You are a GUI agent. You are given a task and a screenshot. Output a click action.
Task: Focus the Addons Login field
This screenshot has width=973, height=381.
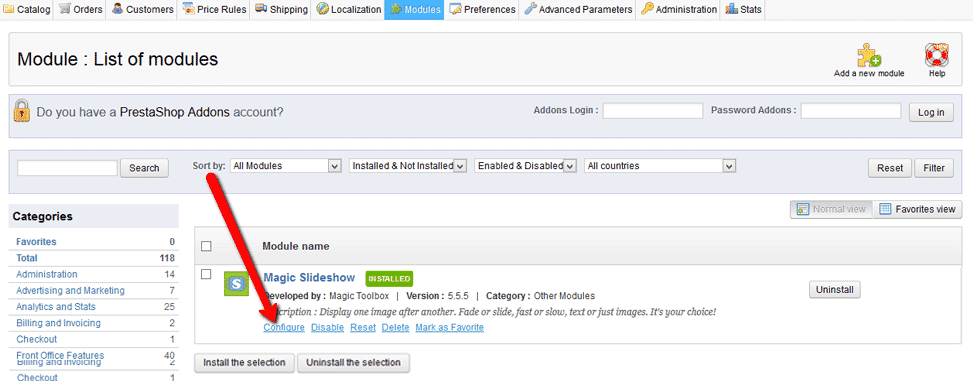click(x=652, y=111)
